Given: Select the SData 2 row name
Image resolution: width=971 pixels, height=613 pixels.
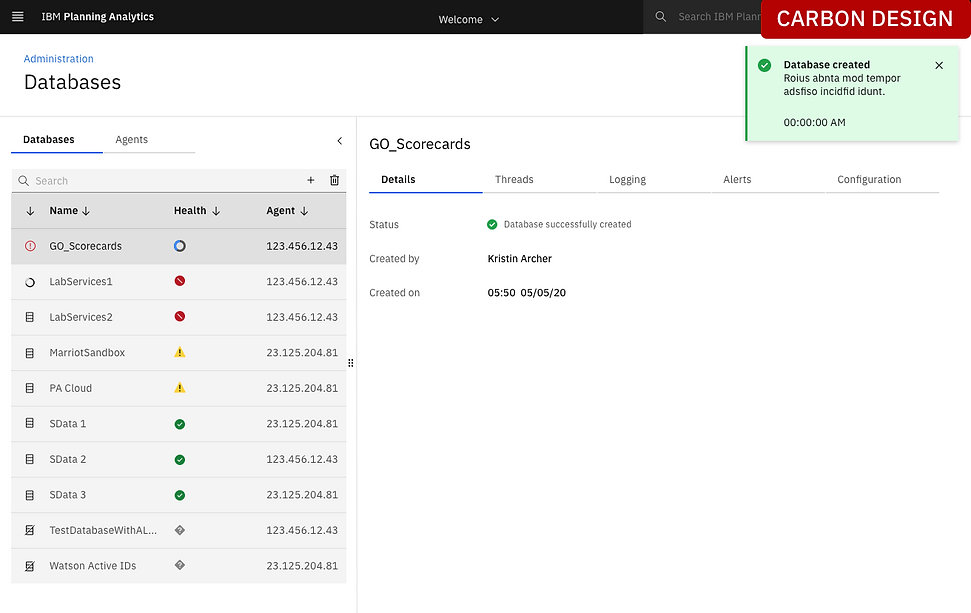Looking at the screenshot, I should 67,459.
